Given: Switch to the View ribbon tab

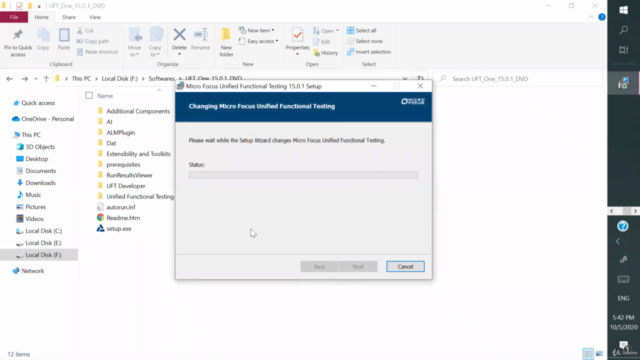Looking at the screenshot, I should tap(95, 17).
